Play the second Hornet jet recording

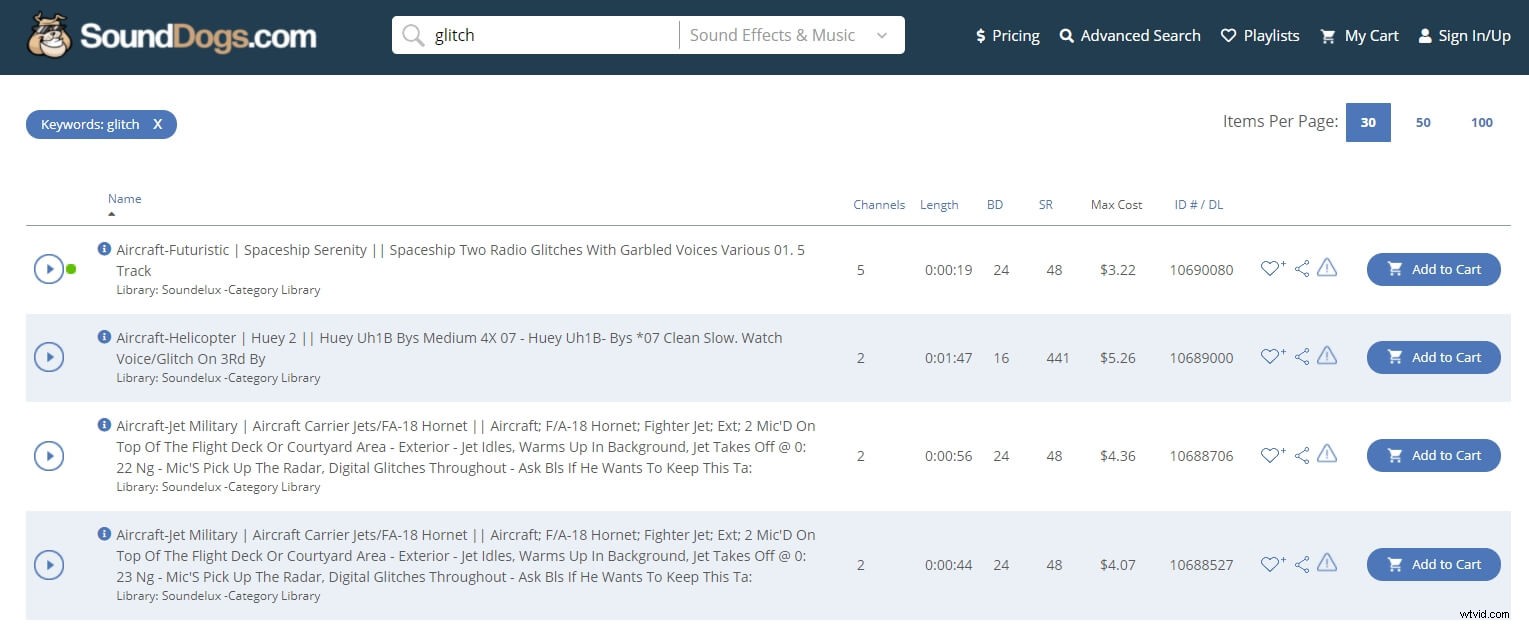click(x=48, y=564)
